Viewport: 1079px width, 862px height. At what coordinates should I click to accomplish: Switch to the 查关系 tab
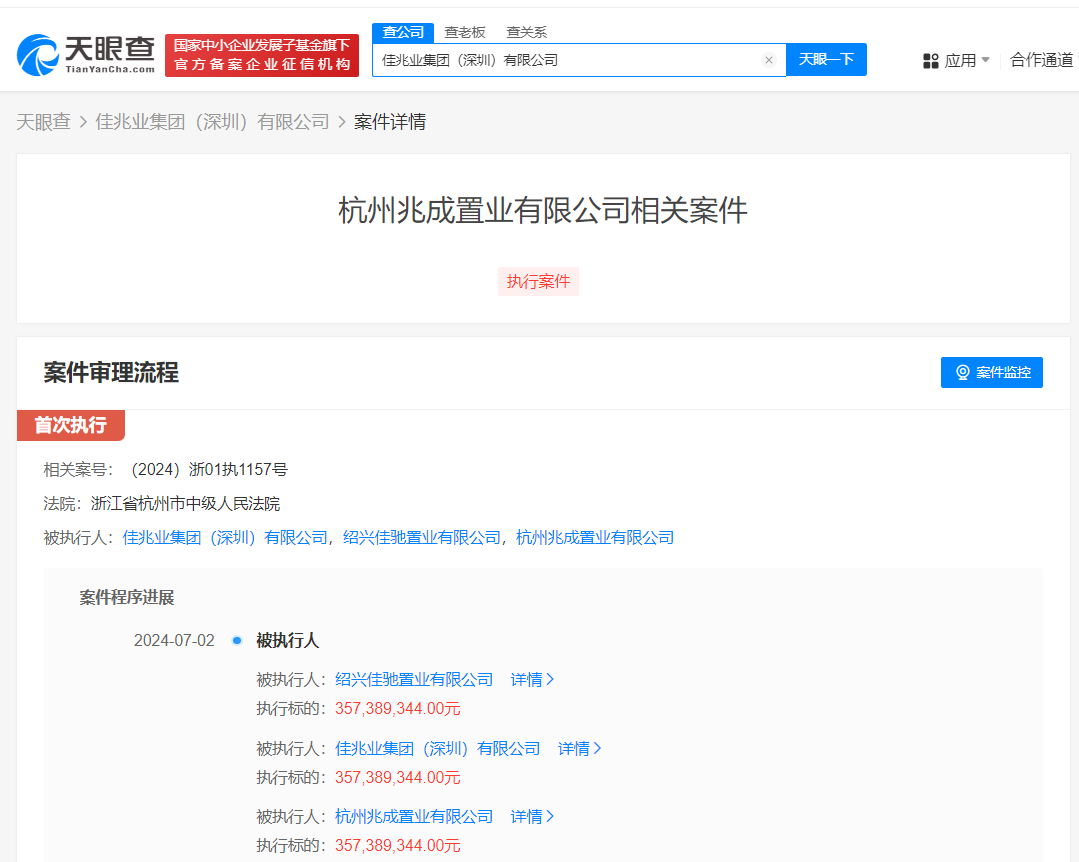tap(528, 31)
